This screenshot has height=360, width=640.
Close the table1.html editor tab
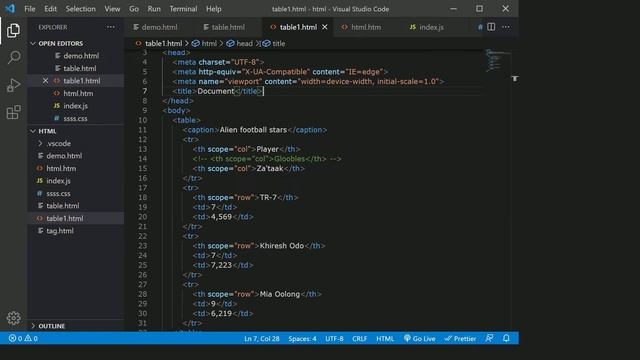tap(325, 27)
